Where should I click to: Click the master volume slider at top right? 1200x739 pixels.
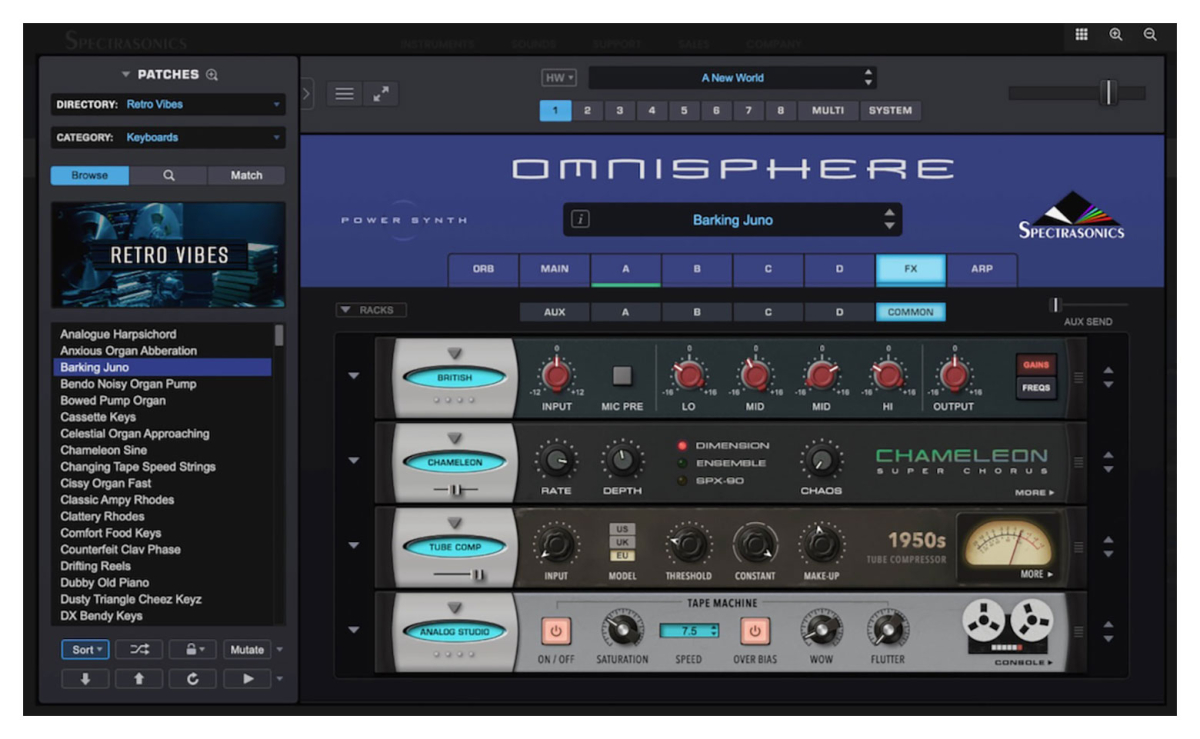click(1108, 93)
